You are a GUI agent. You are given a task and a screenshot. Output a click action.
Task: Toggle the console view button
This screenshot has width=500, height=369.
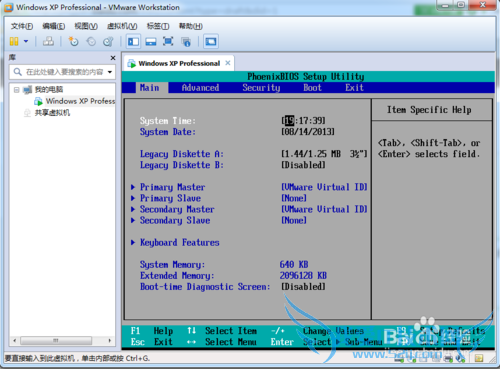coord(211,42)
